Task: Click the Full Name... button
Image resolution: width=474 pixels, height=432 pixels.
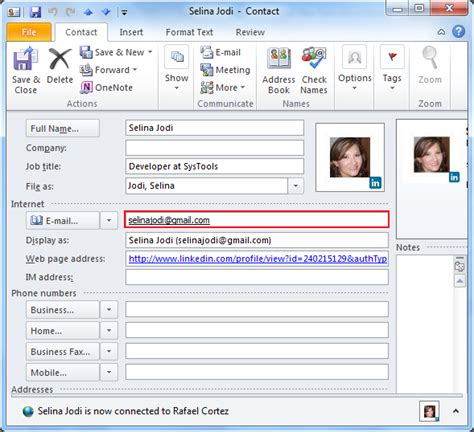Action: [x=63, y=128]
